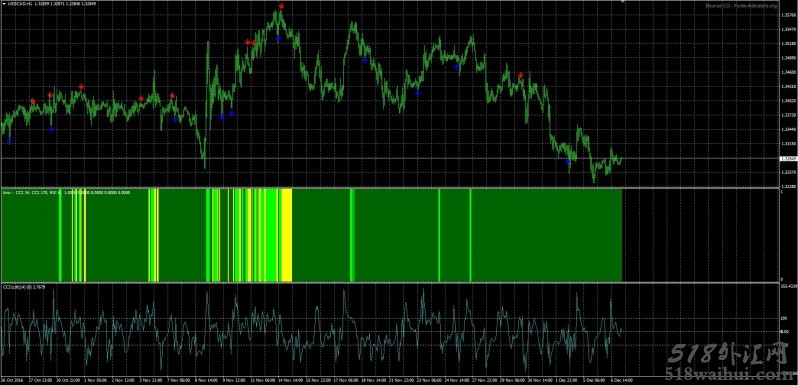Select the red sell arrow near 30 Nov

click(521, 75)
